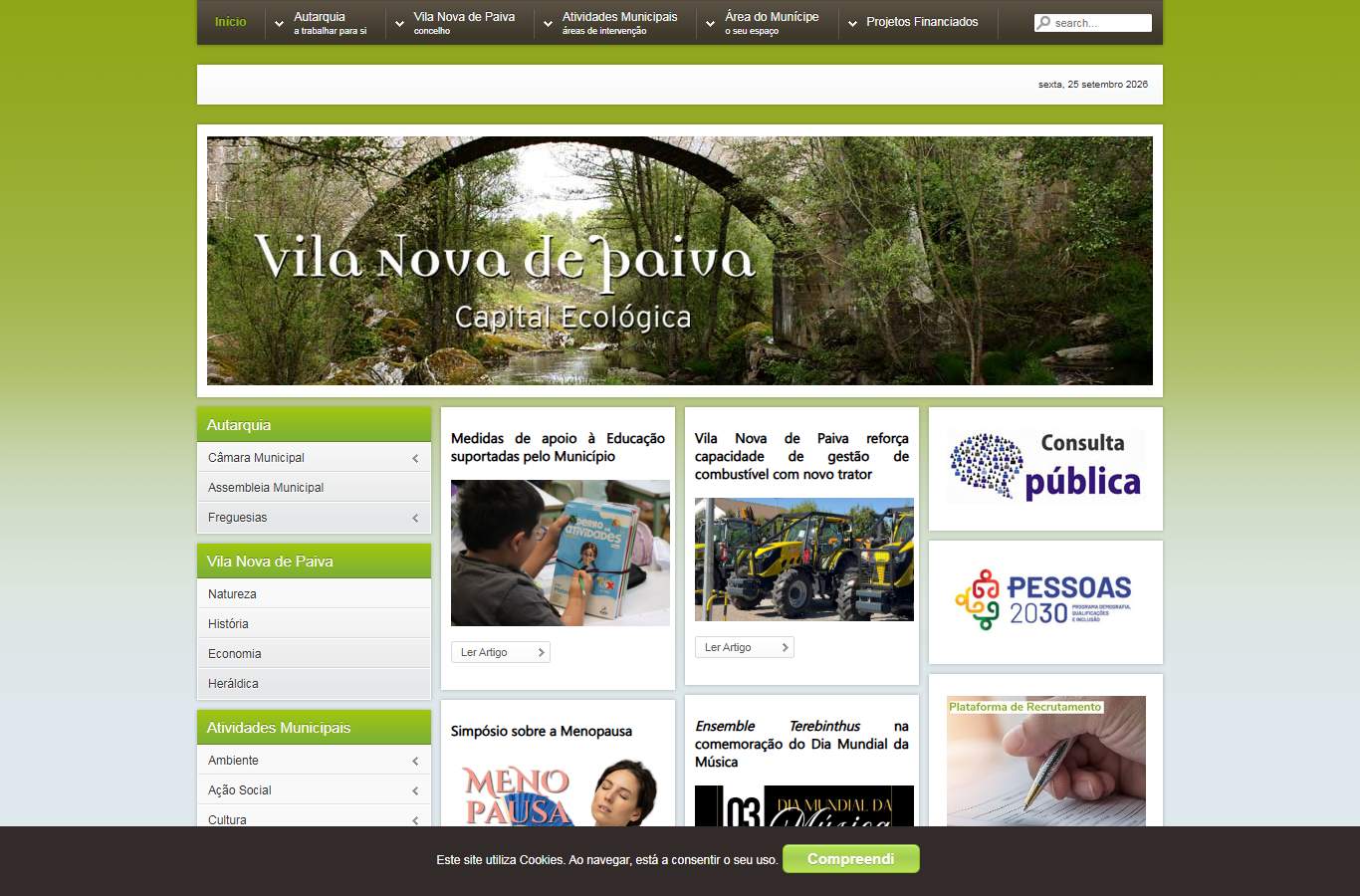Click the Autarquia sidebar section header

(x=314, y=425)
